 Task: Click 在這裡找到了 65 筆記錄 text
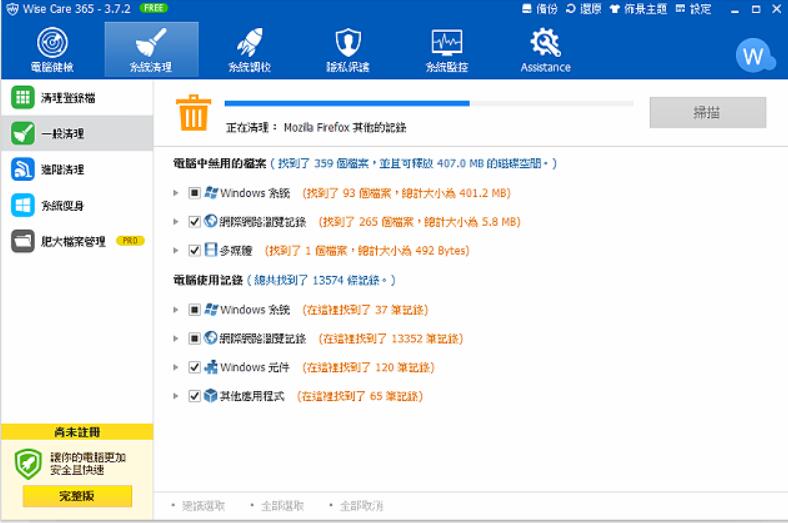[x=360, y=396]
